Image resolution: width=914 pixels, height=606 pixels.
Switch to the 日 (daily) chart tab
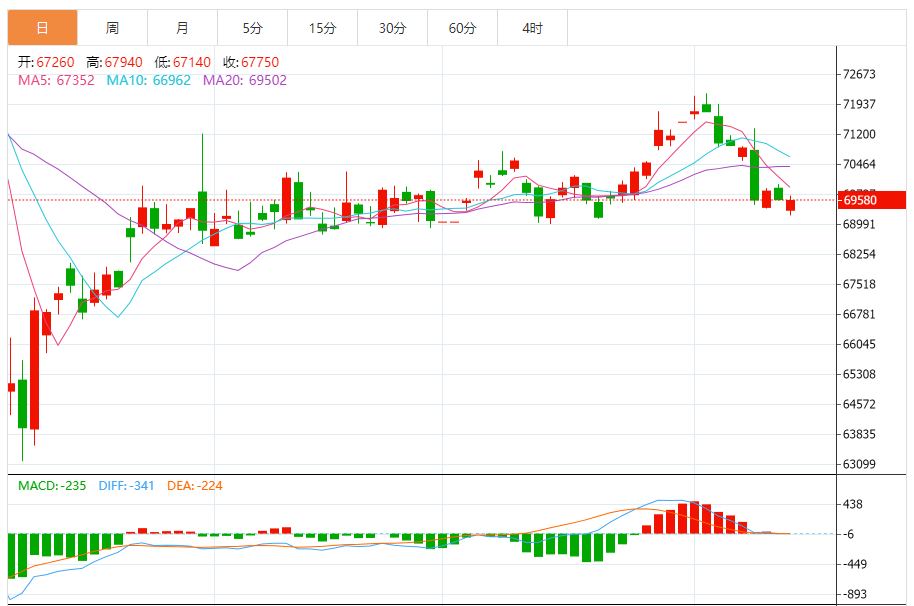coord(42,28)
